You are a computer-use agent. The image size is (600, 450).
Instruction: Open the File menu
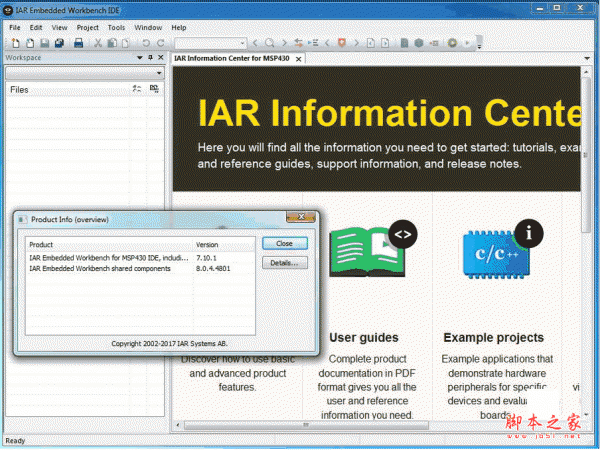pos(15,28)
